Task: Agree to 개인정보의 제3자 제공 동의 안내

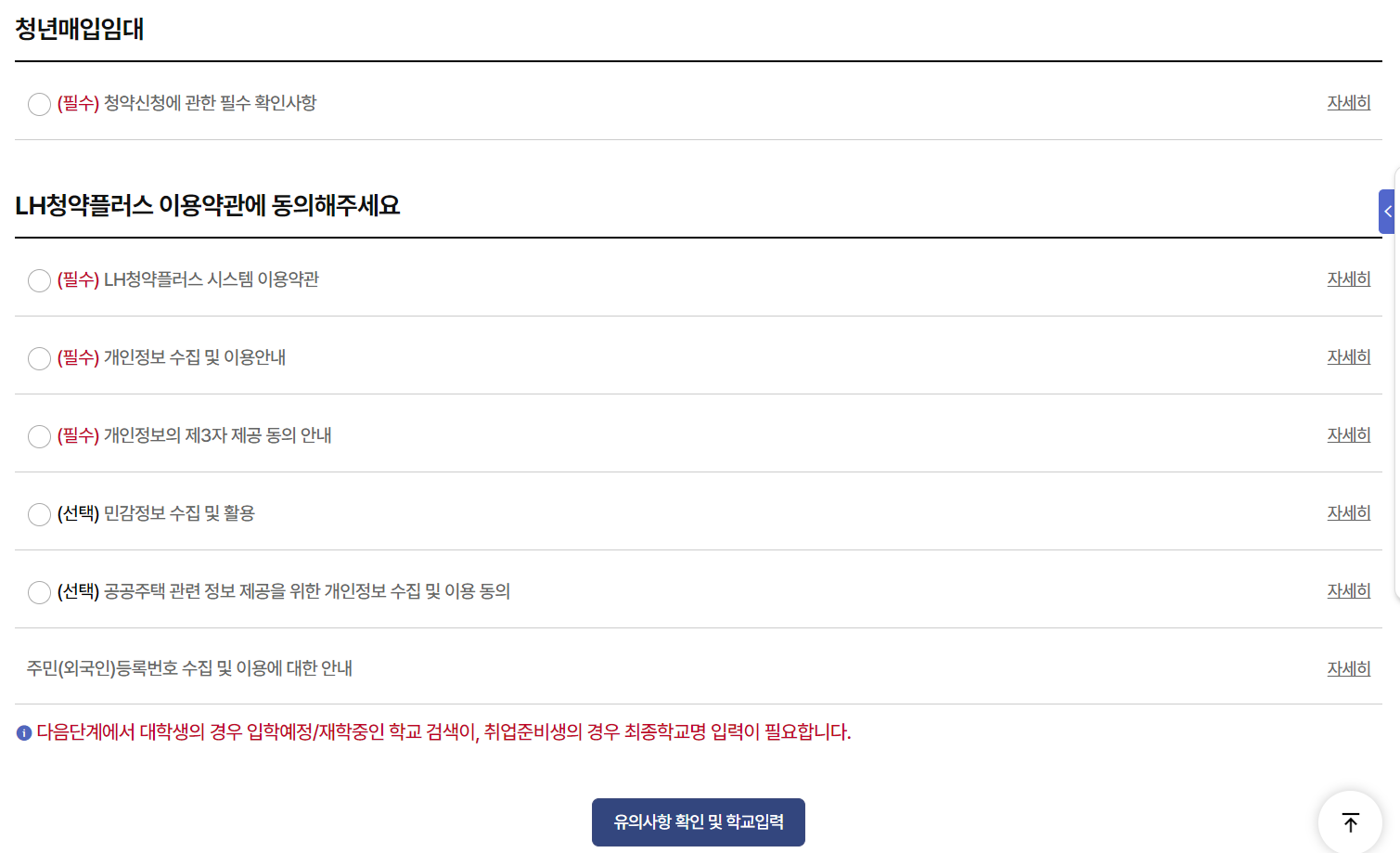Action: [39, 435]
